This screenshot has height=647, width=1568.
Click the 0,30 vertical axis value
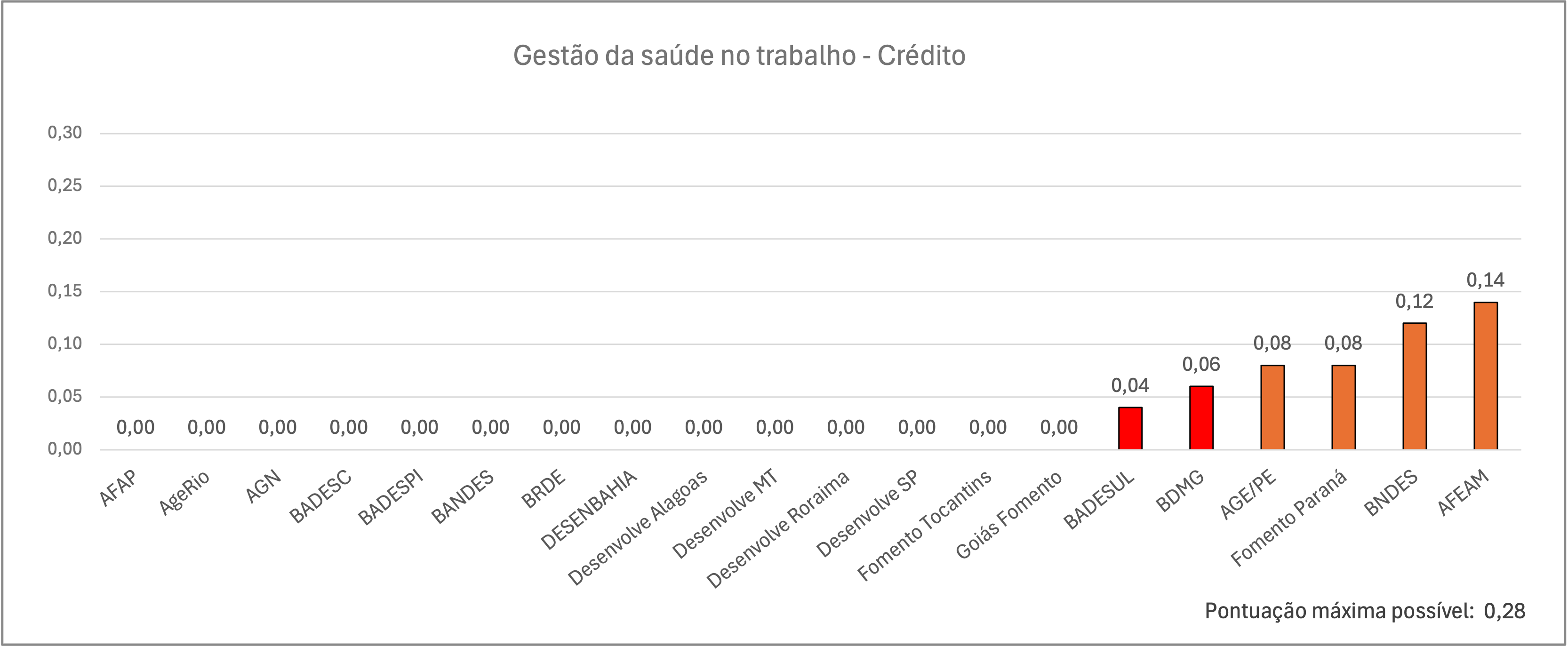pos(64,133)
